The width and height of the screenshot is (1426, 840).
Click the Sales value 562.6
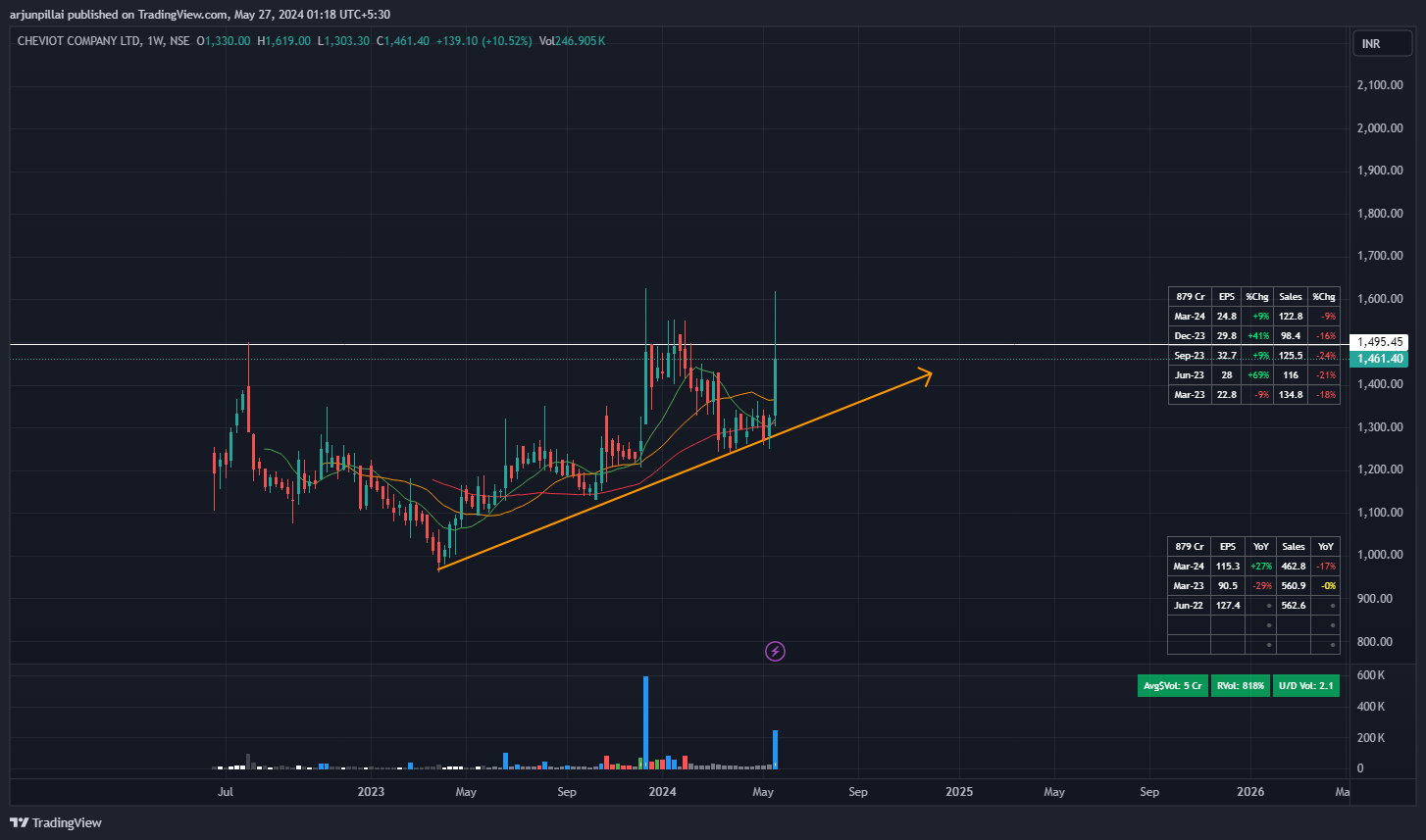coord(1294,606)
